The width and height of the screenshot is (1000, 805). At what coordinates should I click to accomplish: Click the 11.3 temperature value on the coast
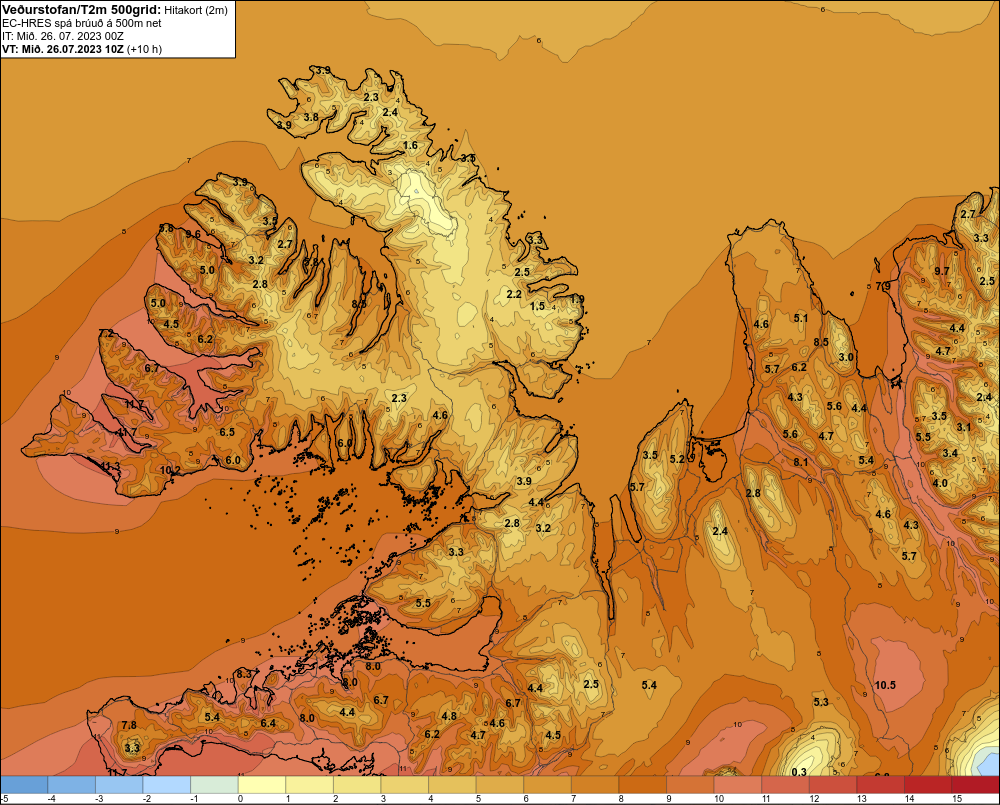coord(110,466)
